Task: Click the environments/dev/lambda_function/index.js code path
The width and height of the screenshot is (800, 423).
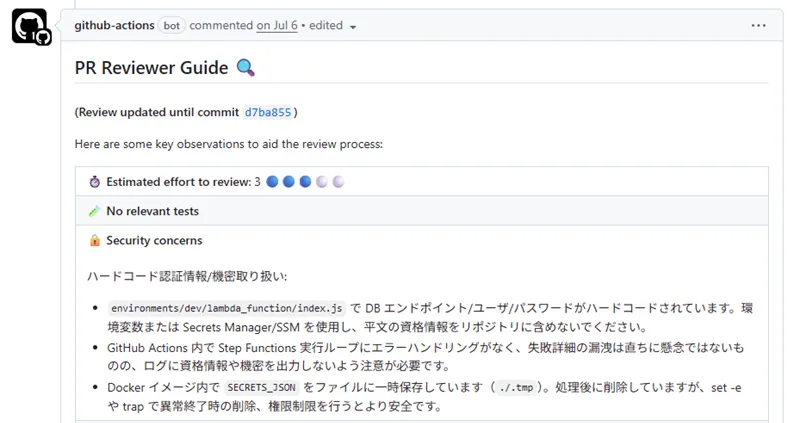Action: point(227,309)
